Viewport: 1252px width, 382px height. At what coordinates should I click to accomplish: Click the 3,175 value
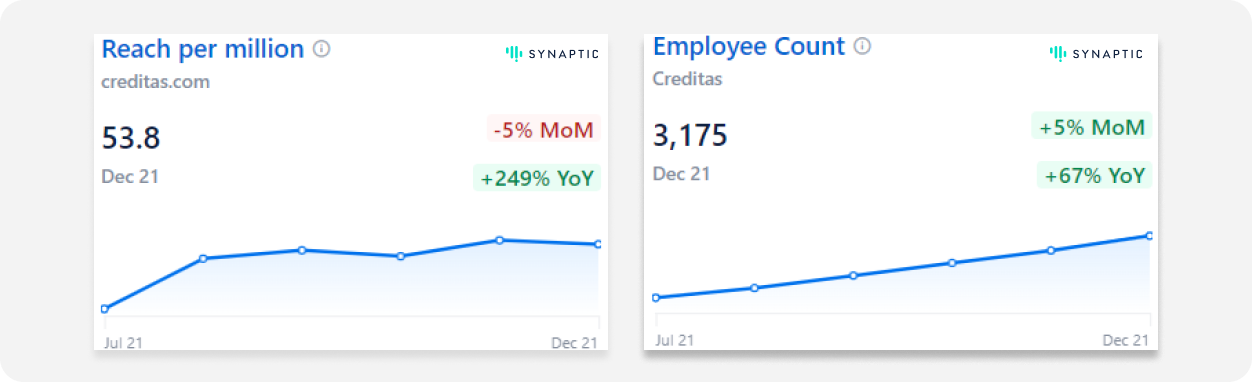coord(690,135)
